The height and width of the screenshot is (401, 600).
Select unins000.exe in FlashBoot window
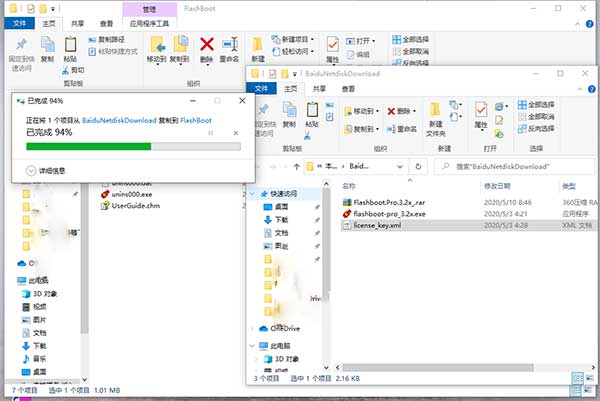pos(127,194)
